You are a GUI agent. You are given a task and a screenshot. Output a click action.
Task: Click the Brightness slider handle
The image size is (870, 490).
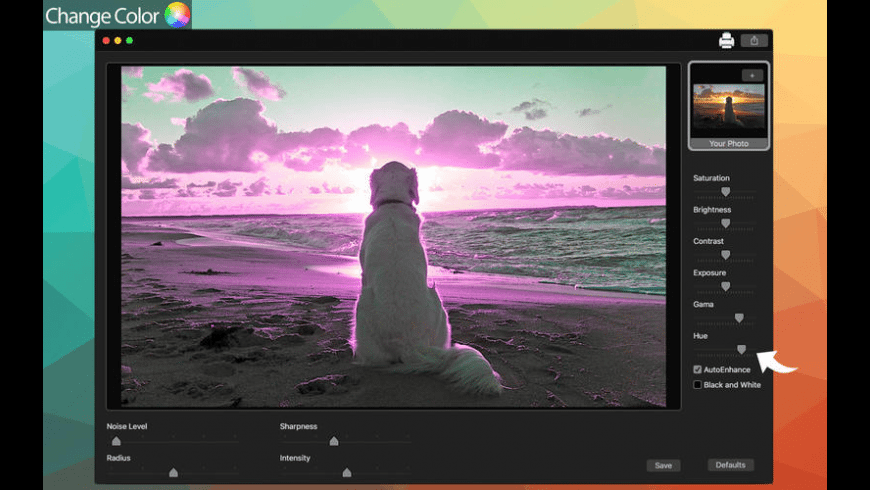point(725,224)
